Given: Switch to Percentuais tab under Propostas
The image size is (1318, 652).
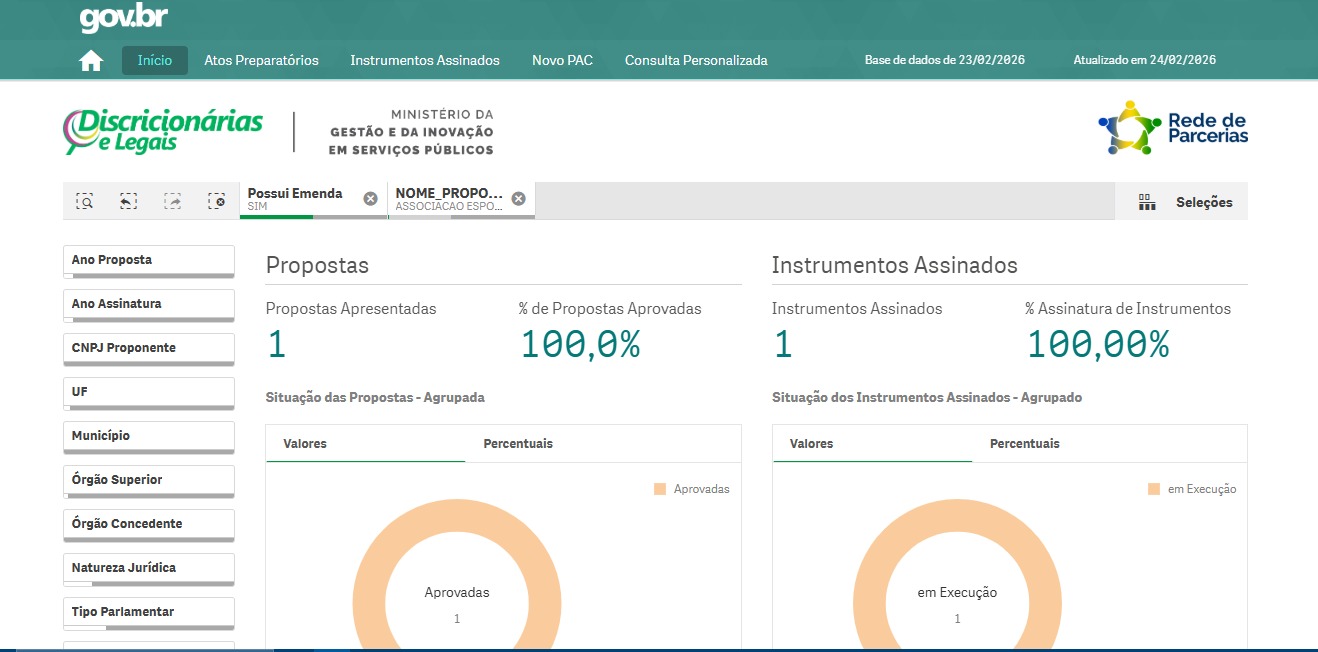Looking at the screenshot, I should pyautogui.click(x=518, y=443).
